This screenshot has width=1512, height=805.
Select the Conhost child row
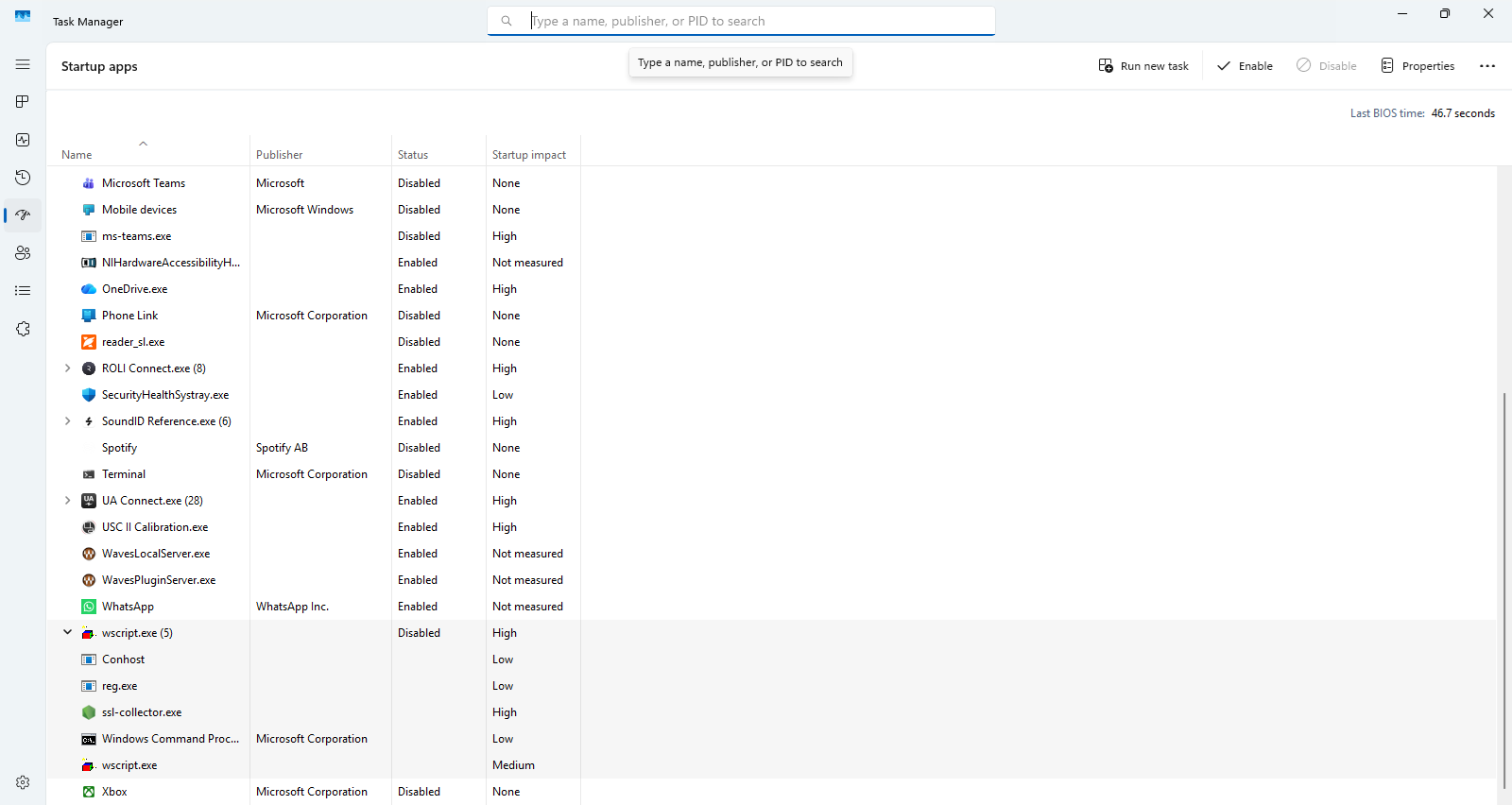pos(772,659)
